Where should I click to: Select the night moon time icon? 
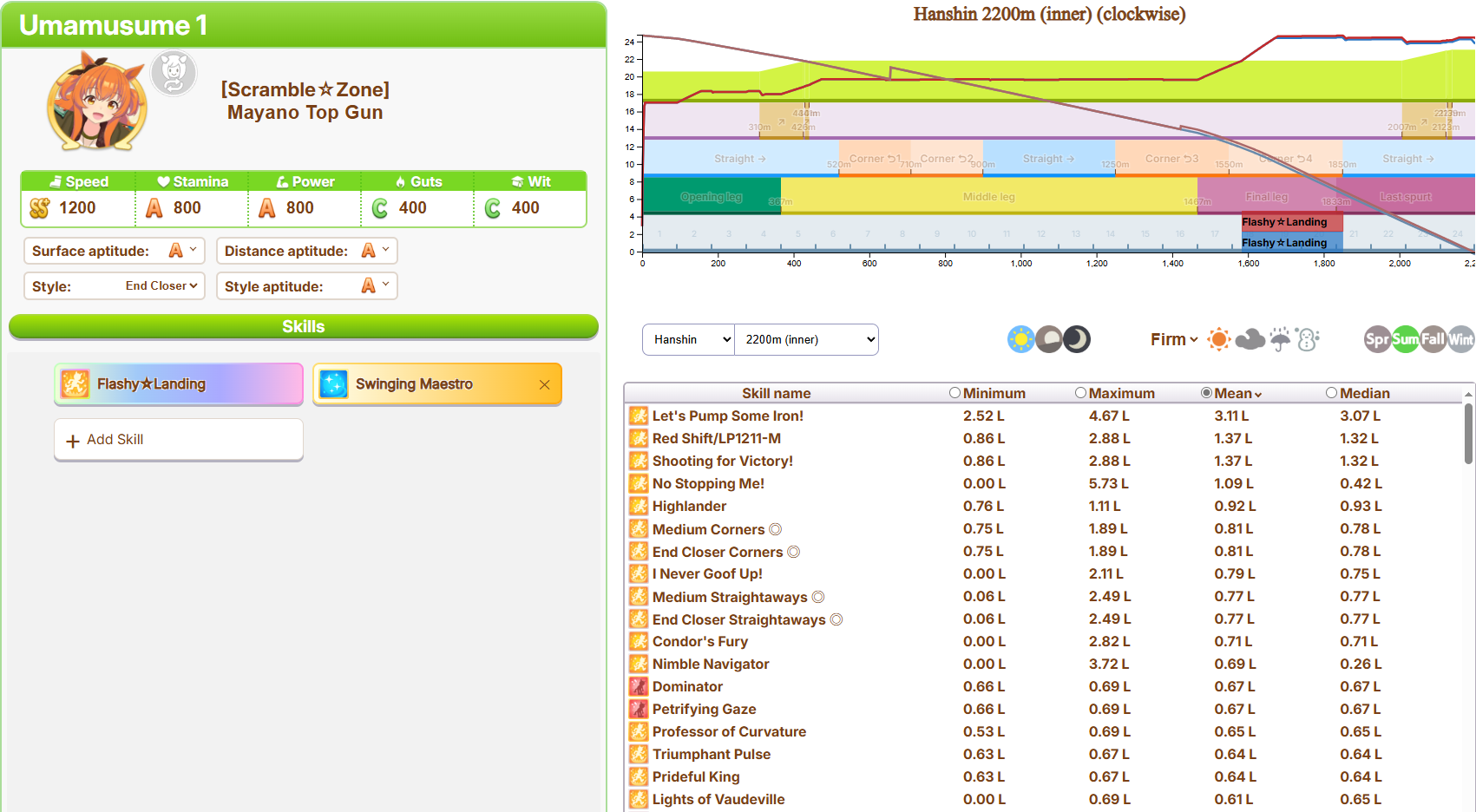[1077, 339]
